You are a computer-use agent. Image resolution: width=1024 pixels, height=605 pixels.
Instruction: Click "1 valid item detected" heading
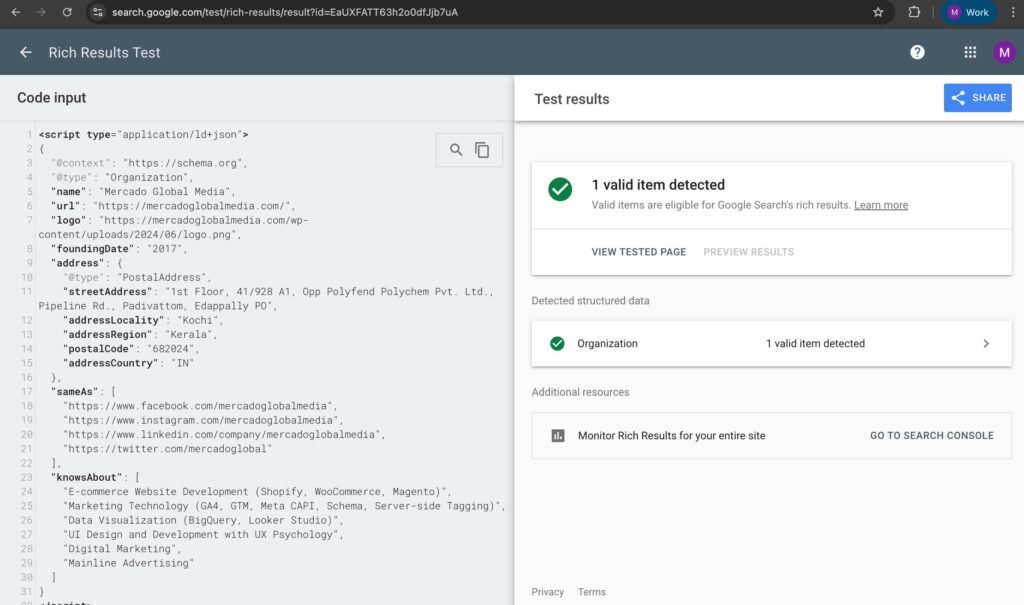click(x=658, y=185)
